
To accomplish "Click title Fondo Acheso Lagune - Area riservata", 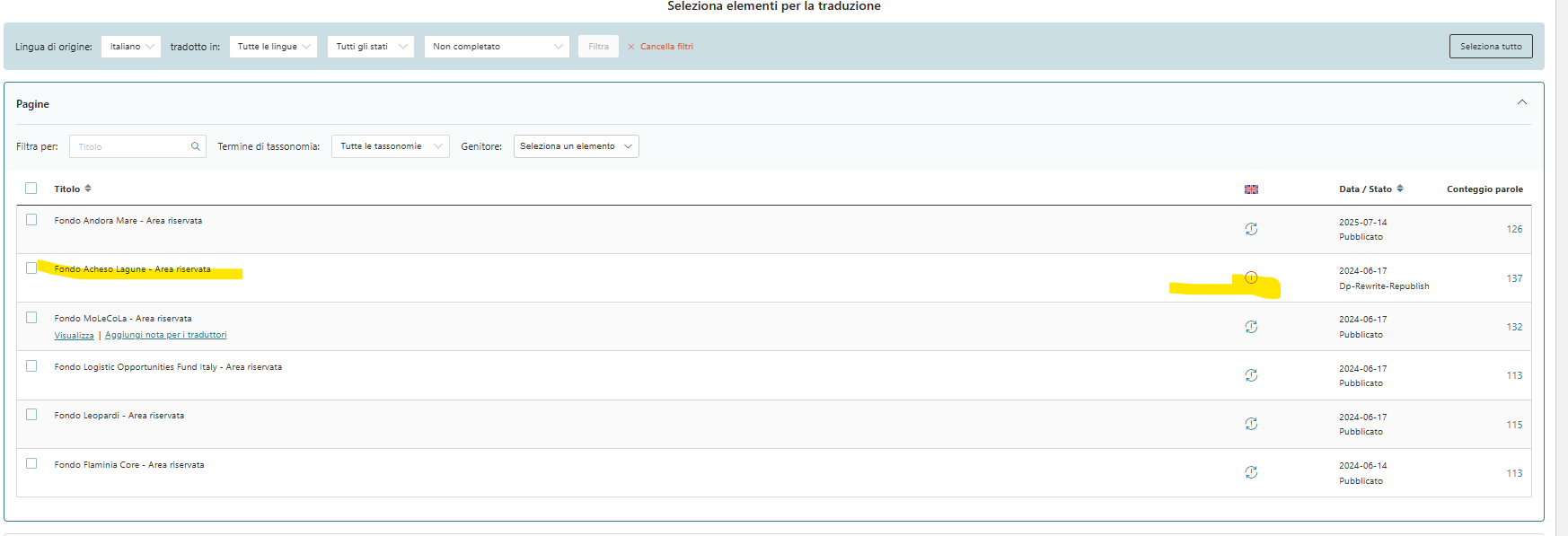I will click(132, 269).
